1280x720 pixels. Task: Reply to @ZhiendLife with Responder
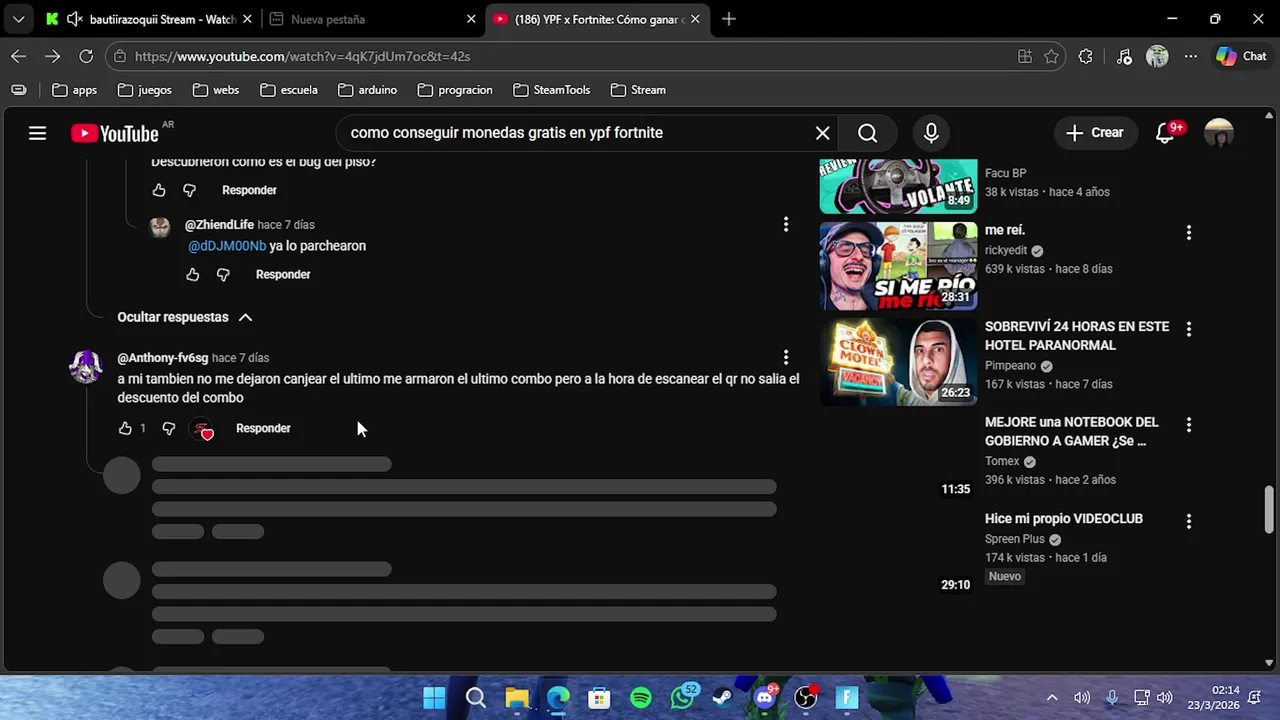[283, 274]
